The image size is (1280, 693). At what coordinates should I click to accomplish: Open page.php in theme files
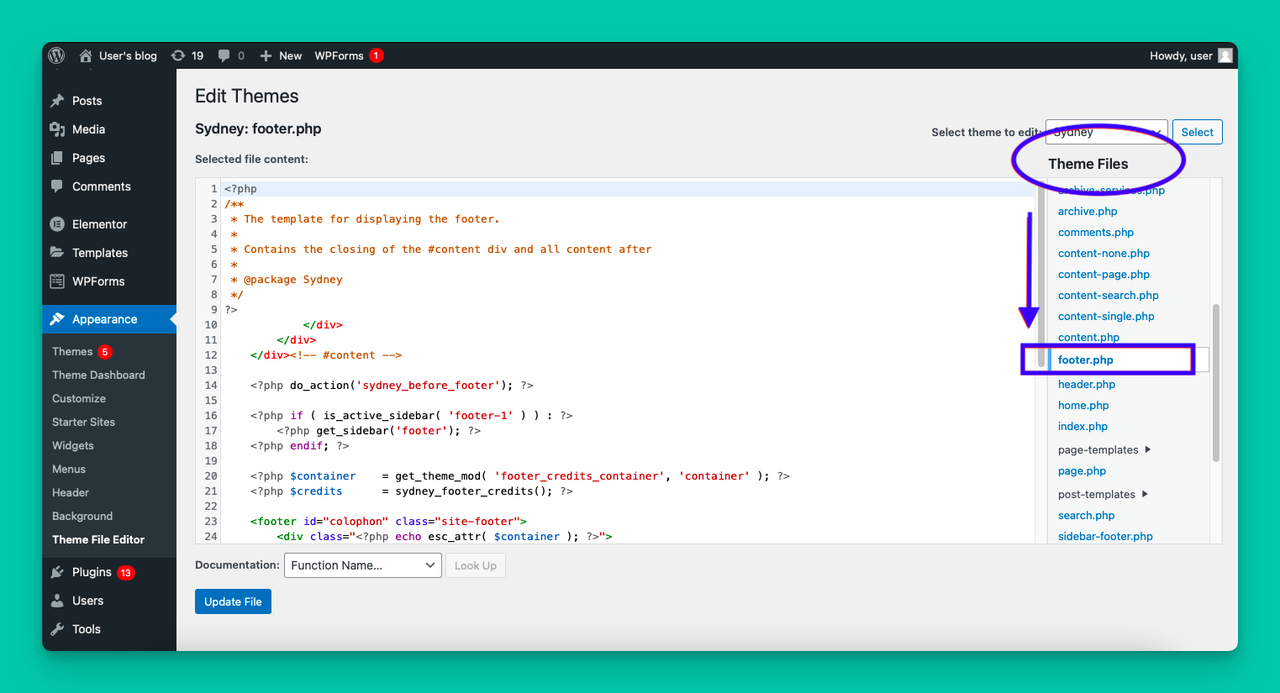1082,471
